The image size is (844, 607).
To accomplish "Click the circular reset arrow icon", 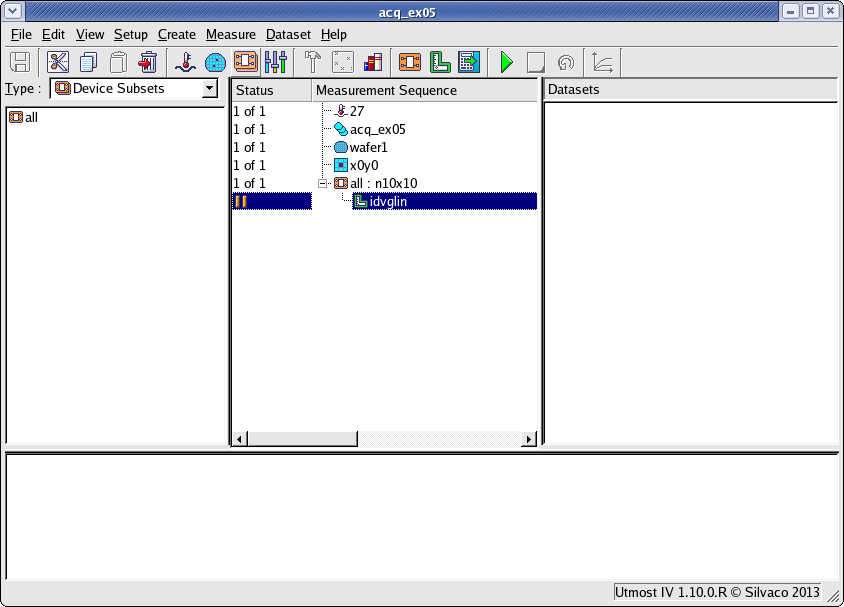I will (x=565, y=62).
